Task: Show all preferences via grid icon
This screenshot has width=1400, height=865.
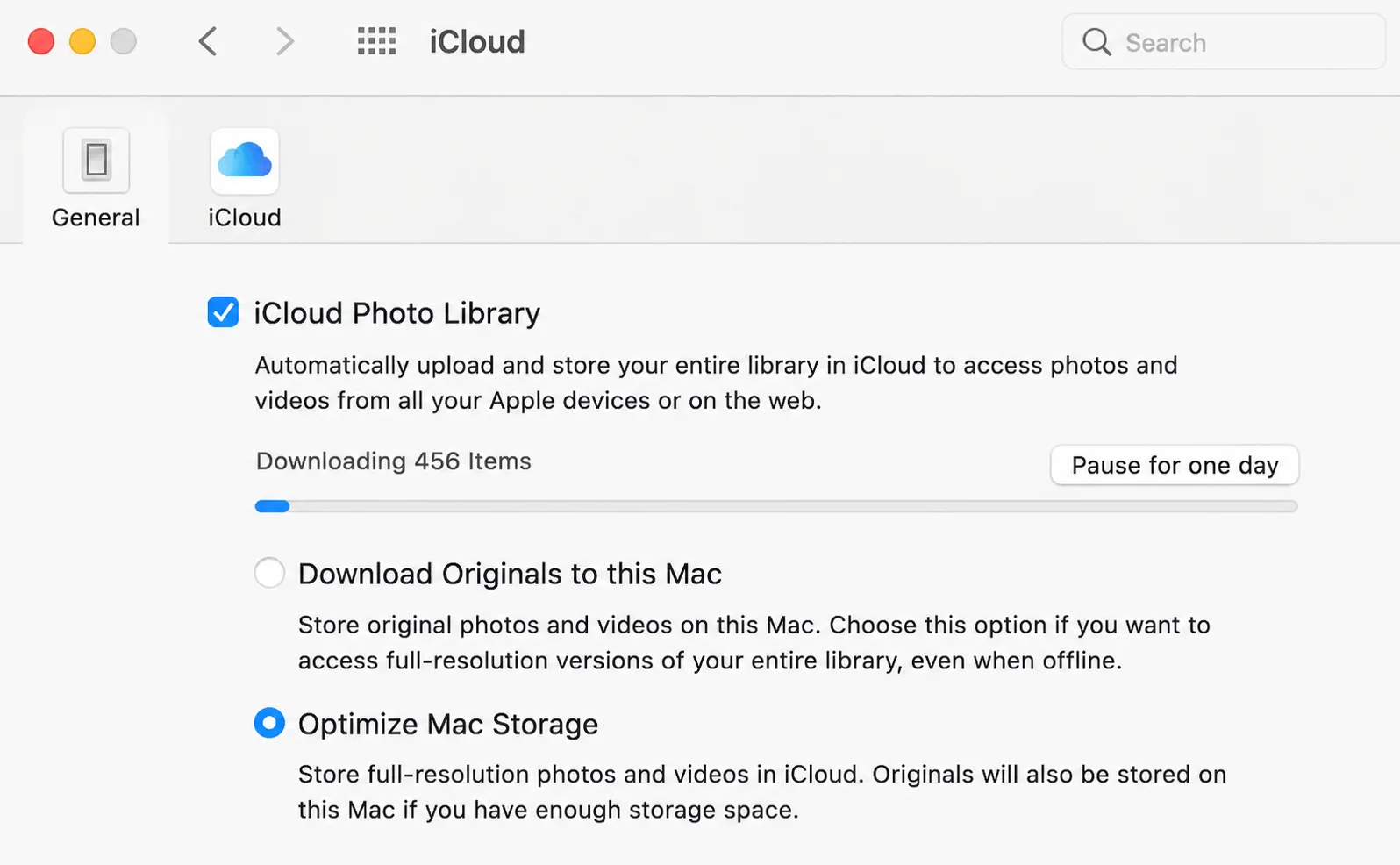Action: click(x=377, y=41)
